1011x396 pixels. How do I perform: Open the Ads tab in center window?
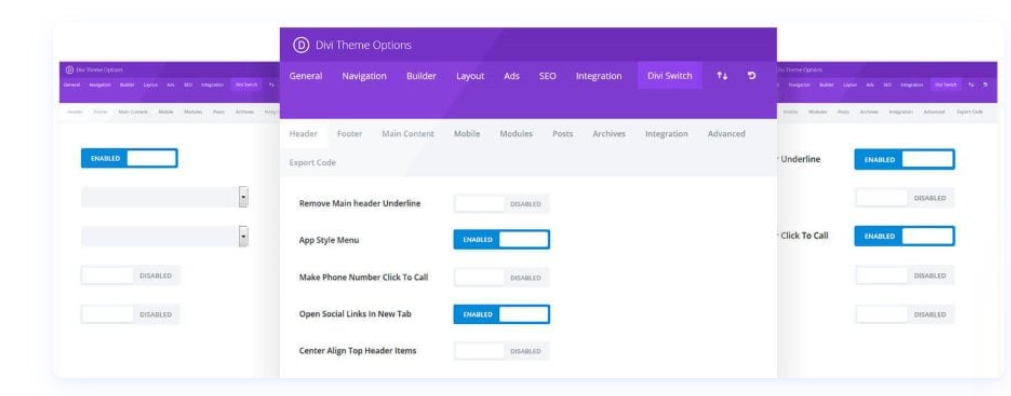pyautogui.click(x=512, y=75)
